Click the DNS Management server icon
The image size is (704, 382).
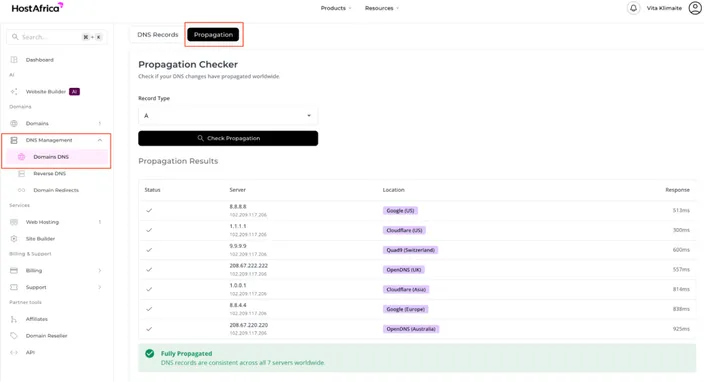[14, 141]
